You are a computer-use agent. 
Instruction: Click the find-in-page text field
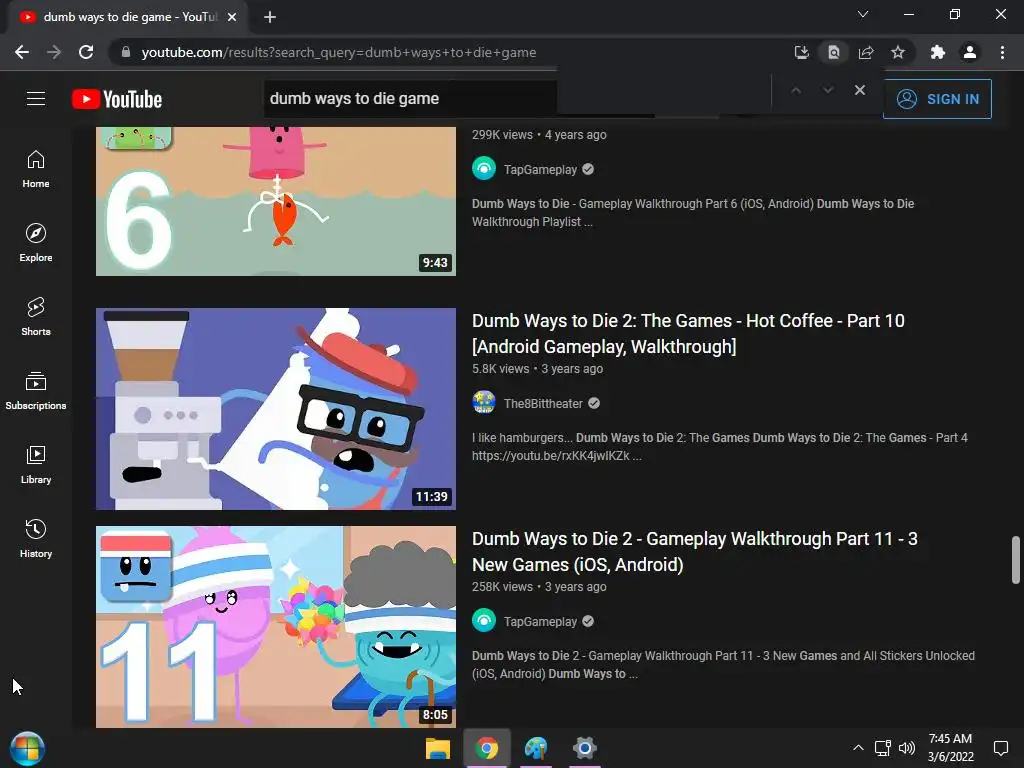[663, 90]
